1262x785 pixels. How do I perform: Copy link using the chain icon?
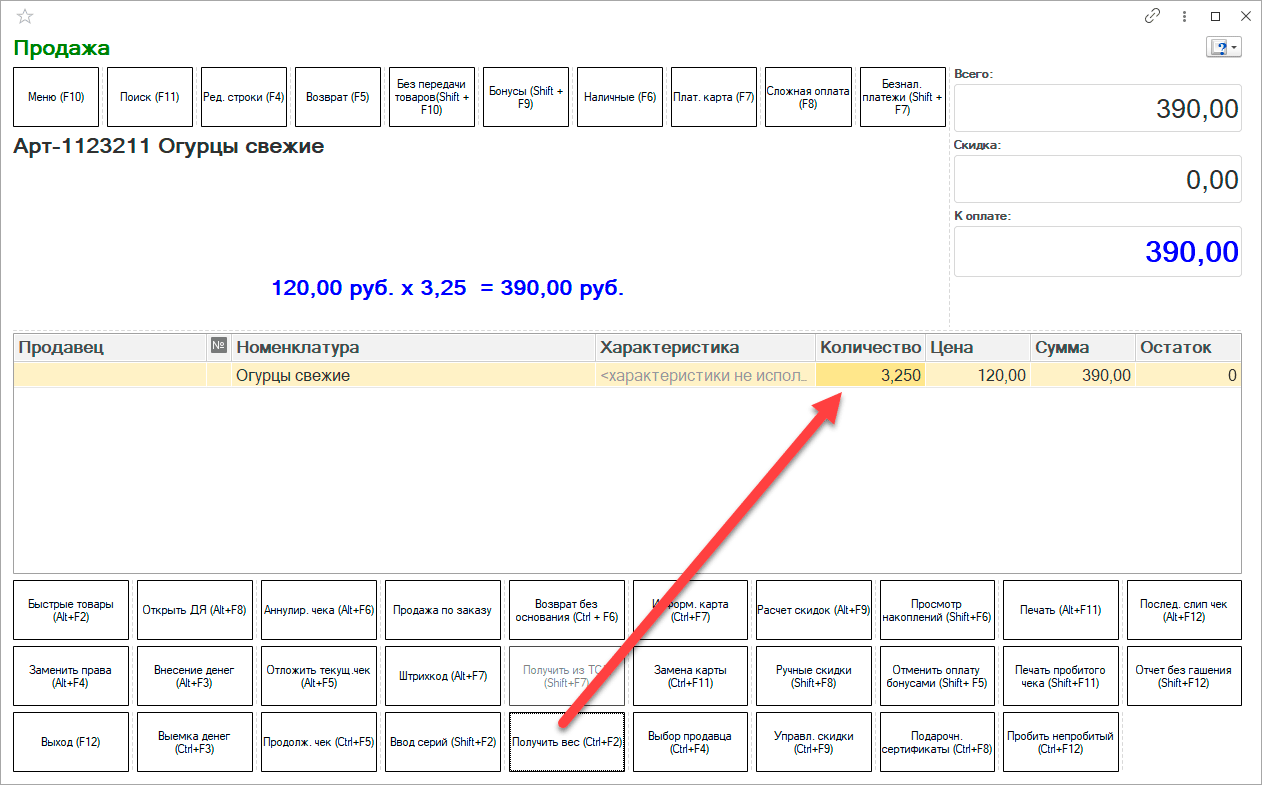[1152, 16]
